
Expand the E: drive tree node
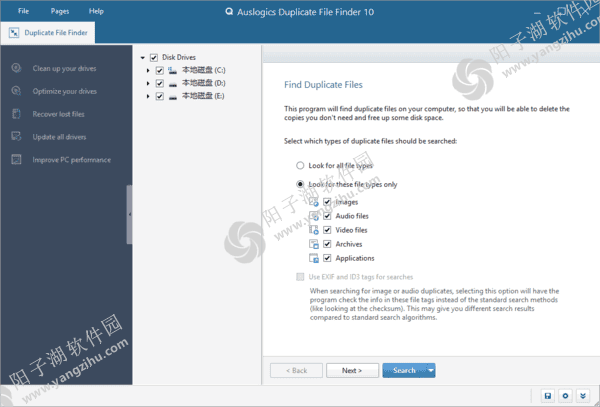[x=148, y=96]
